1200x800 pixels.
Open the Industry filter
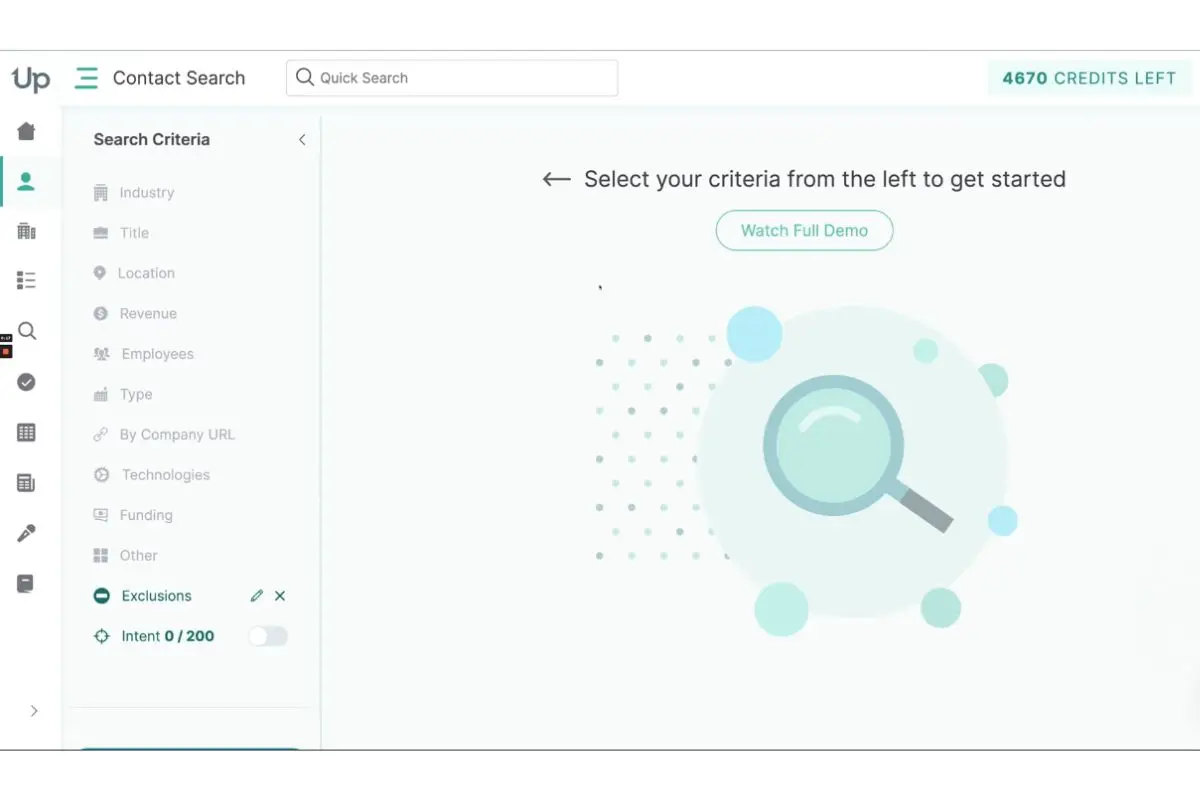145,192
